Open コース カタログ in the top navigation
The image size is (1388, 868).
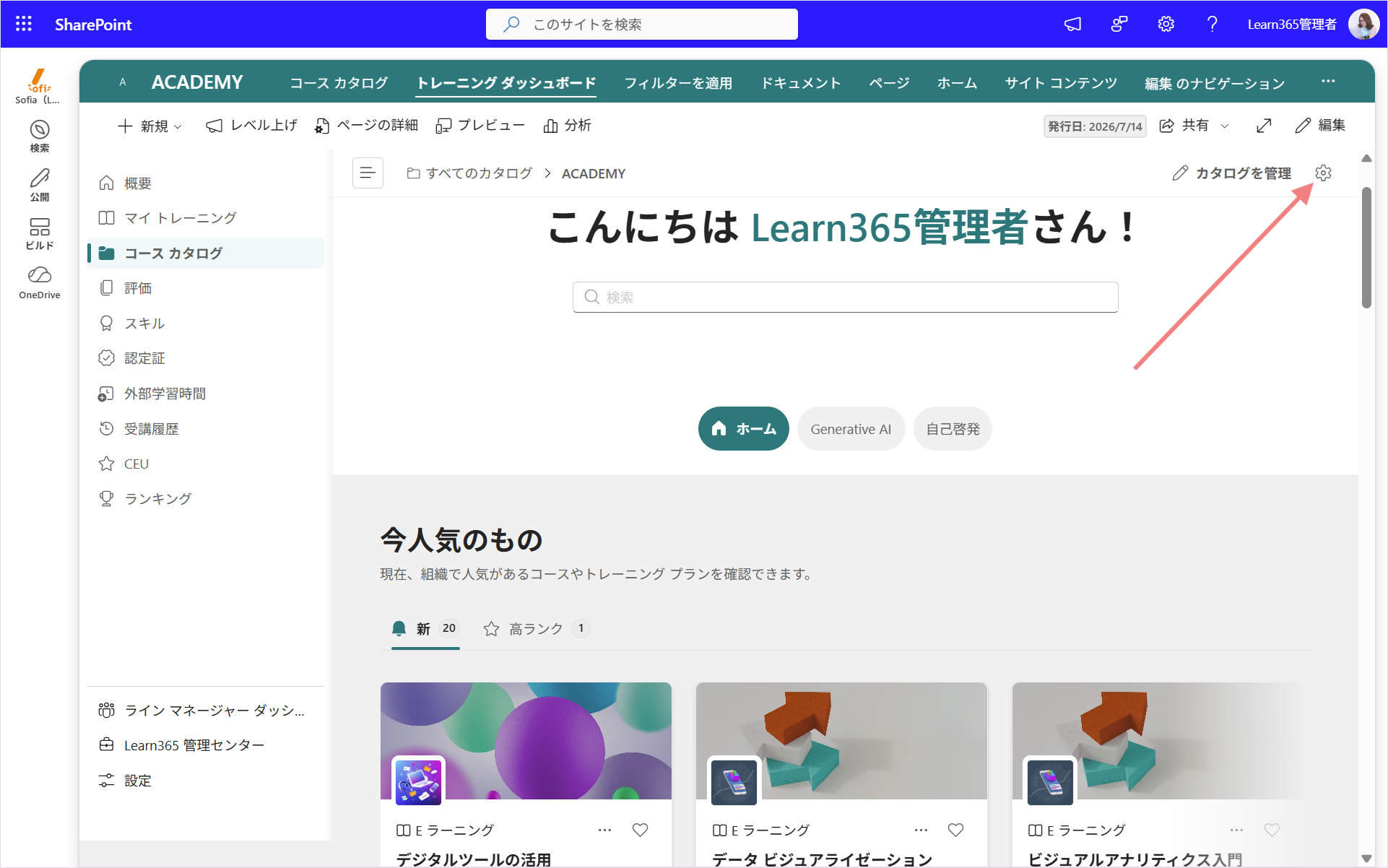point(339,82)
